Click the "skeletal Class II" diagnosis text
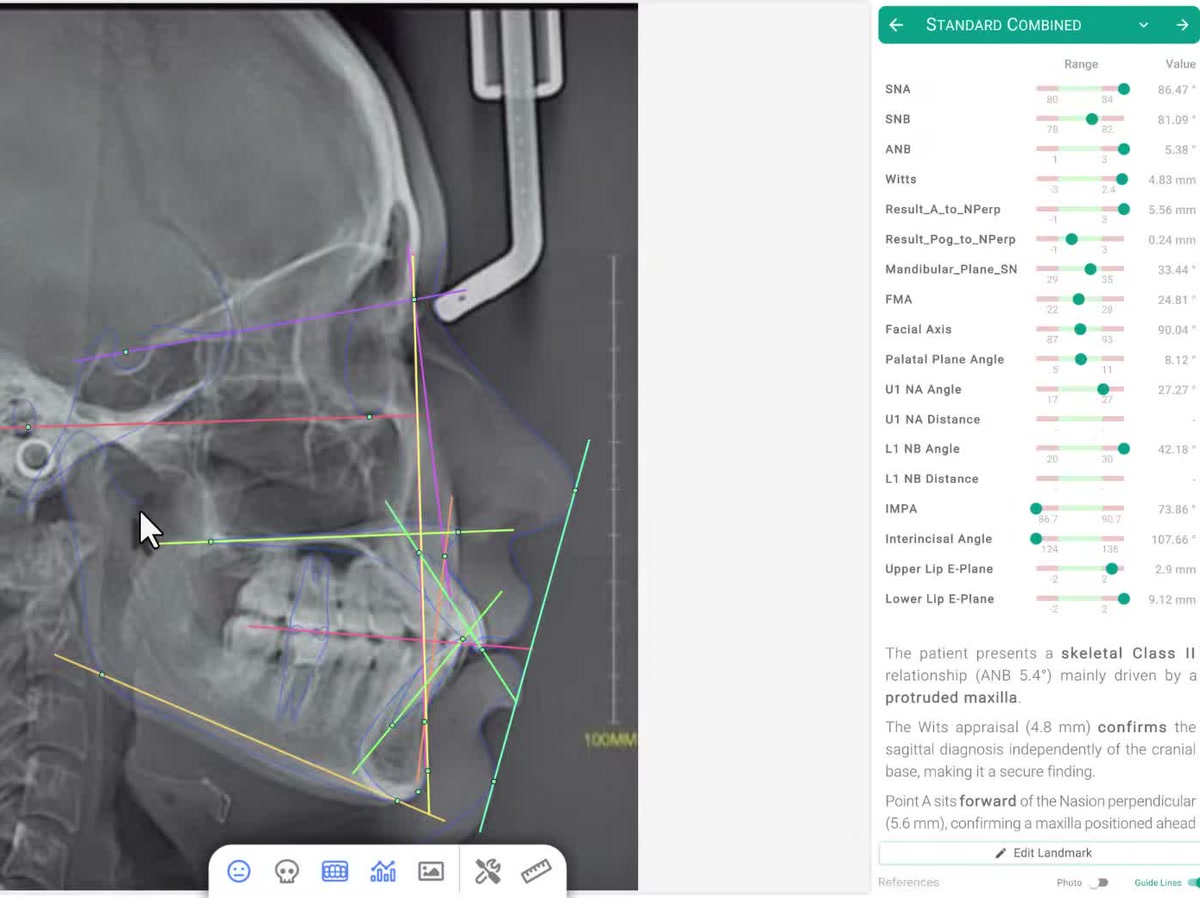The height and width of the screenshot is (898, 1200). (x=1128, y=653)
